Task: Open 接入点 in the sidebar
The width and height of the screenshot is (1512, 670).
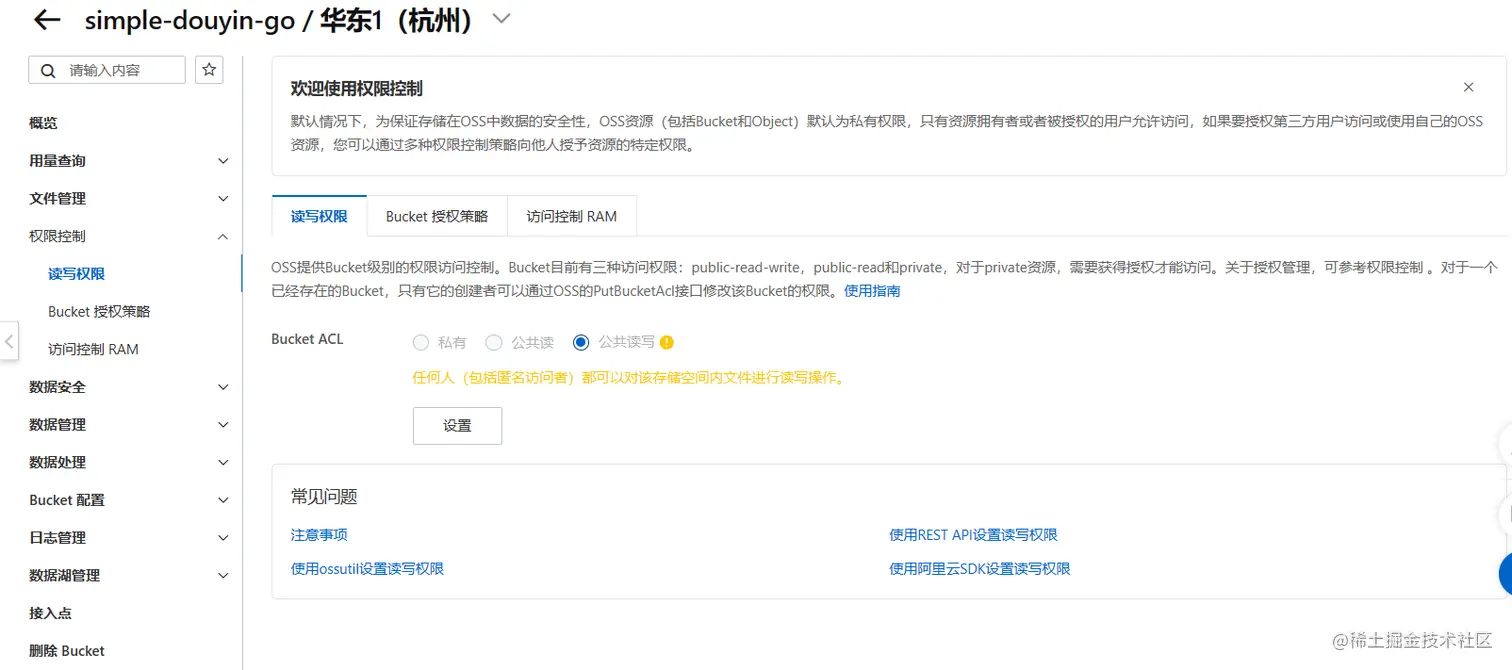Action: pos(50,613)
